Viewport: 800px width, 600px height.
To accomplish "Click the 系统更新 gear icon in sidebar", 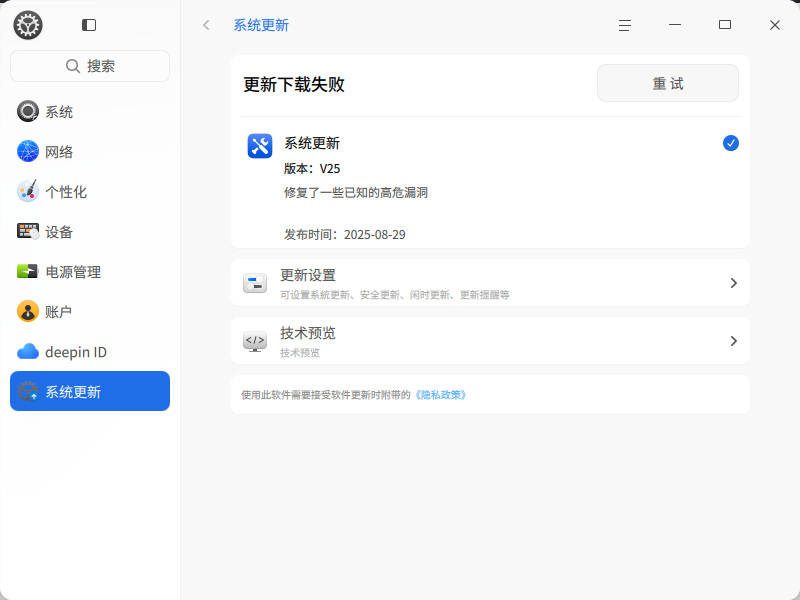I will [x=28, y=391].
